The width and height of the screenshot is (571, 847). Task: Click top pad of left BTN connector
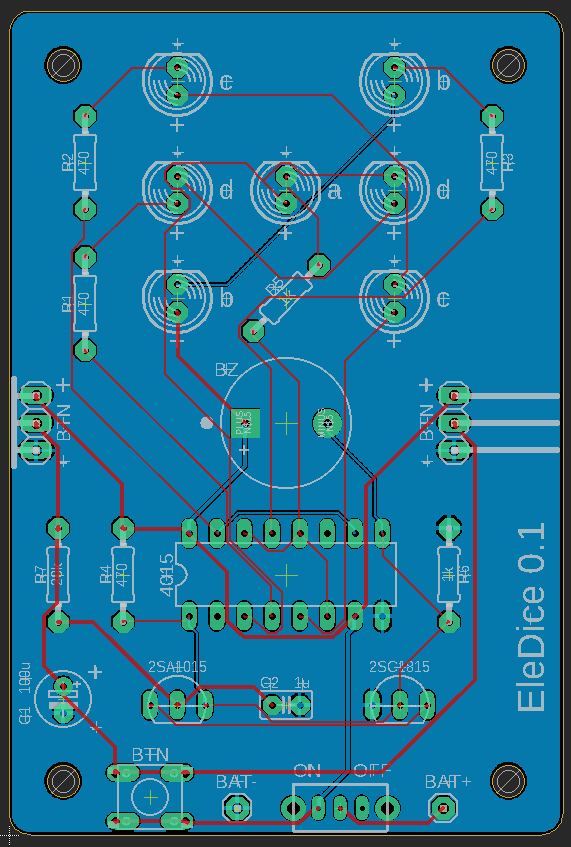pyautogui.click(x=36, y=395)
